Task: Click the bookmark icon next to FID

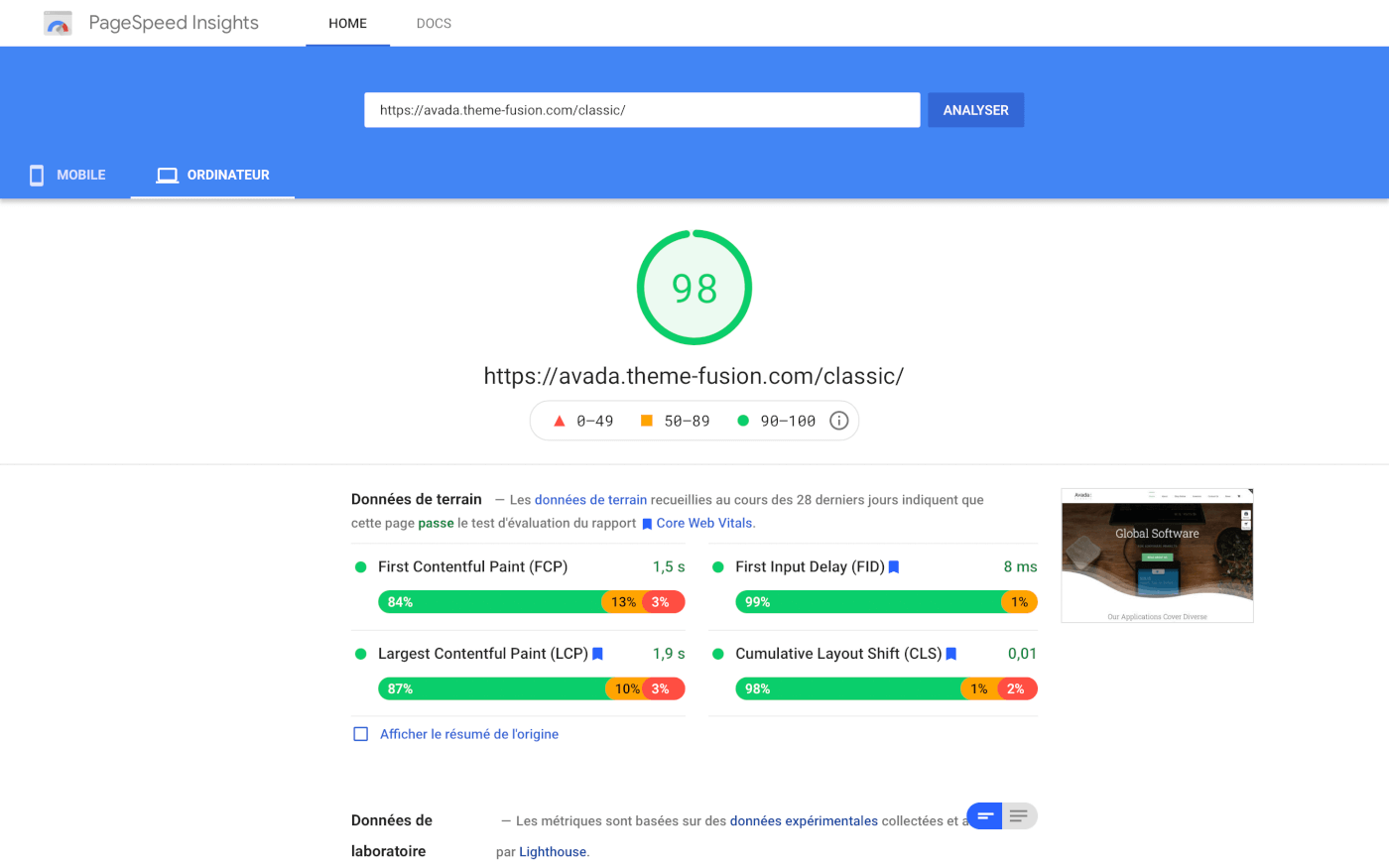Action: point(894,567)
